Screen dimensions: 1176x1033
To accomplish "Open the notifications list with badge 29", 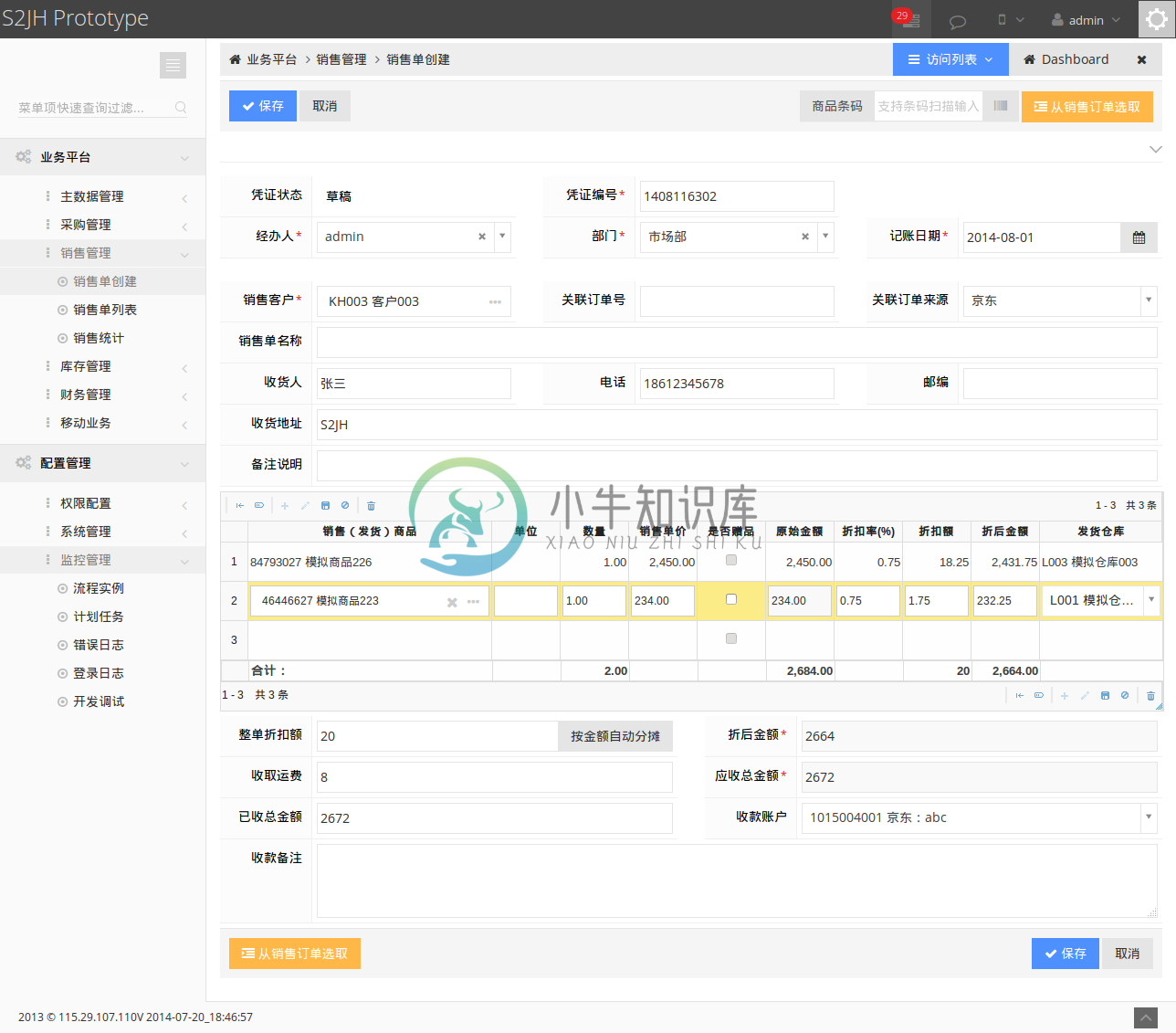I will (910, 19).
